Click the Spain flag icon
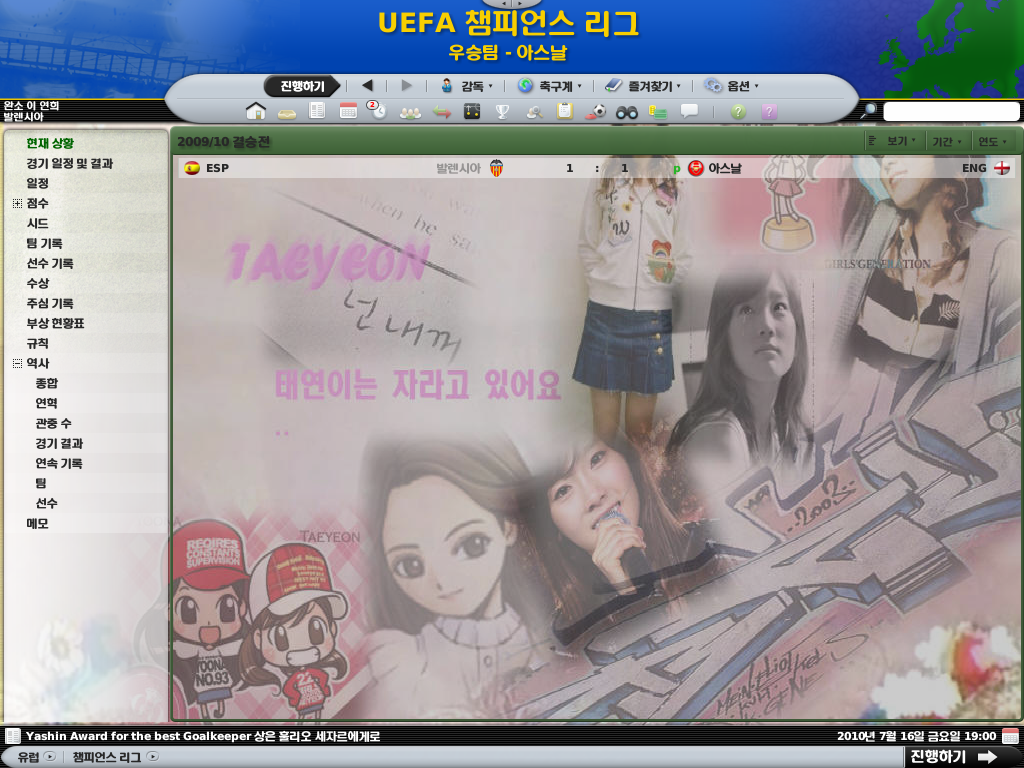Viewport: 1024px width, 768px height. [x=192, y=168]
